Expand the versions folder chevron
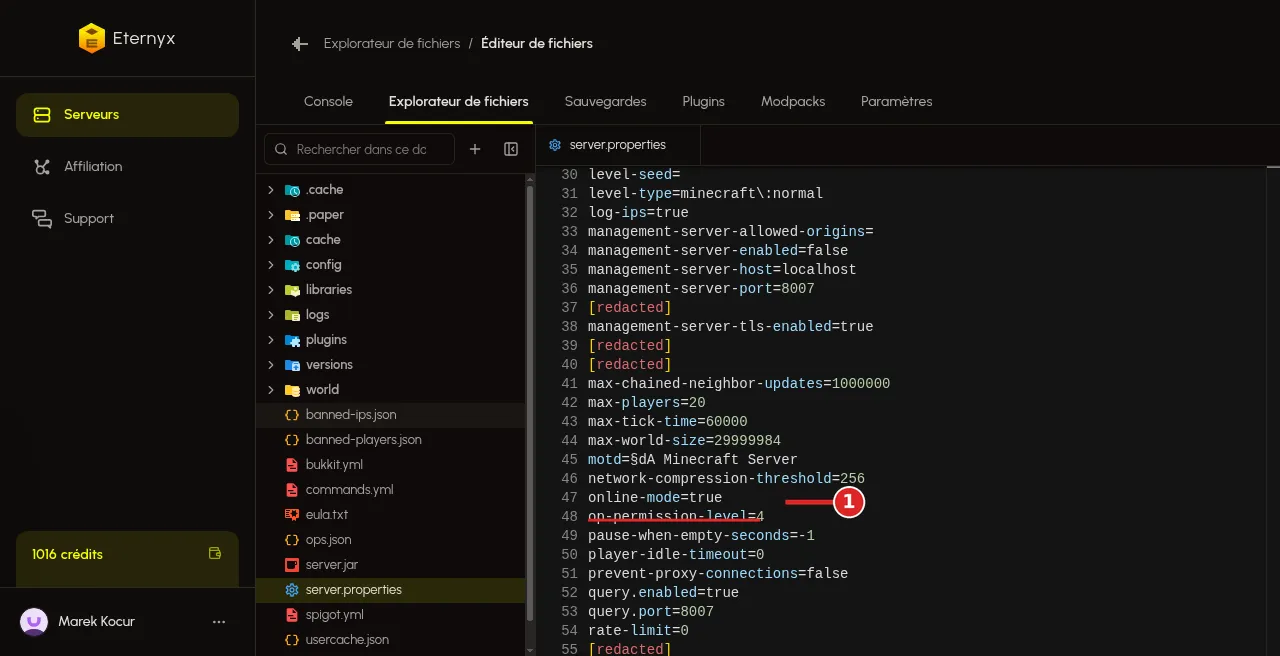The image size is (1280, 656). 270,365
